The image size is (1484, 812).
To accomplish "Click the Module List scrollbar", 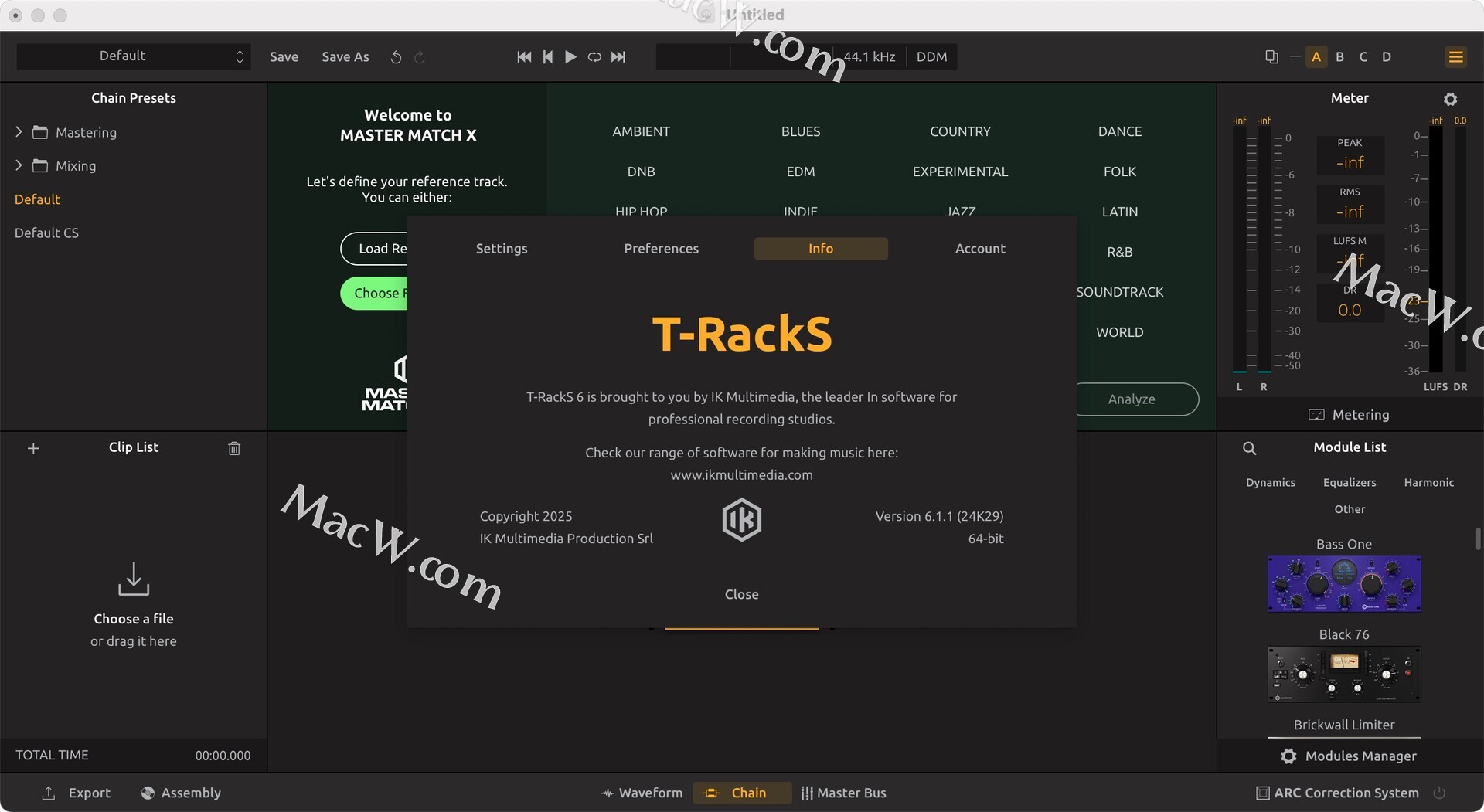I will 1478,539.
